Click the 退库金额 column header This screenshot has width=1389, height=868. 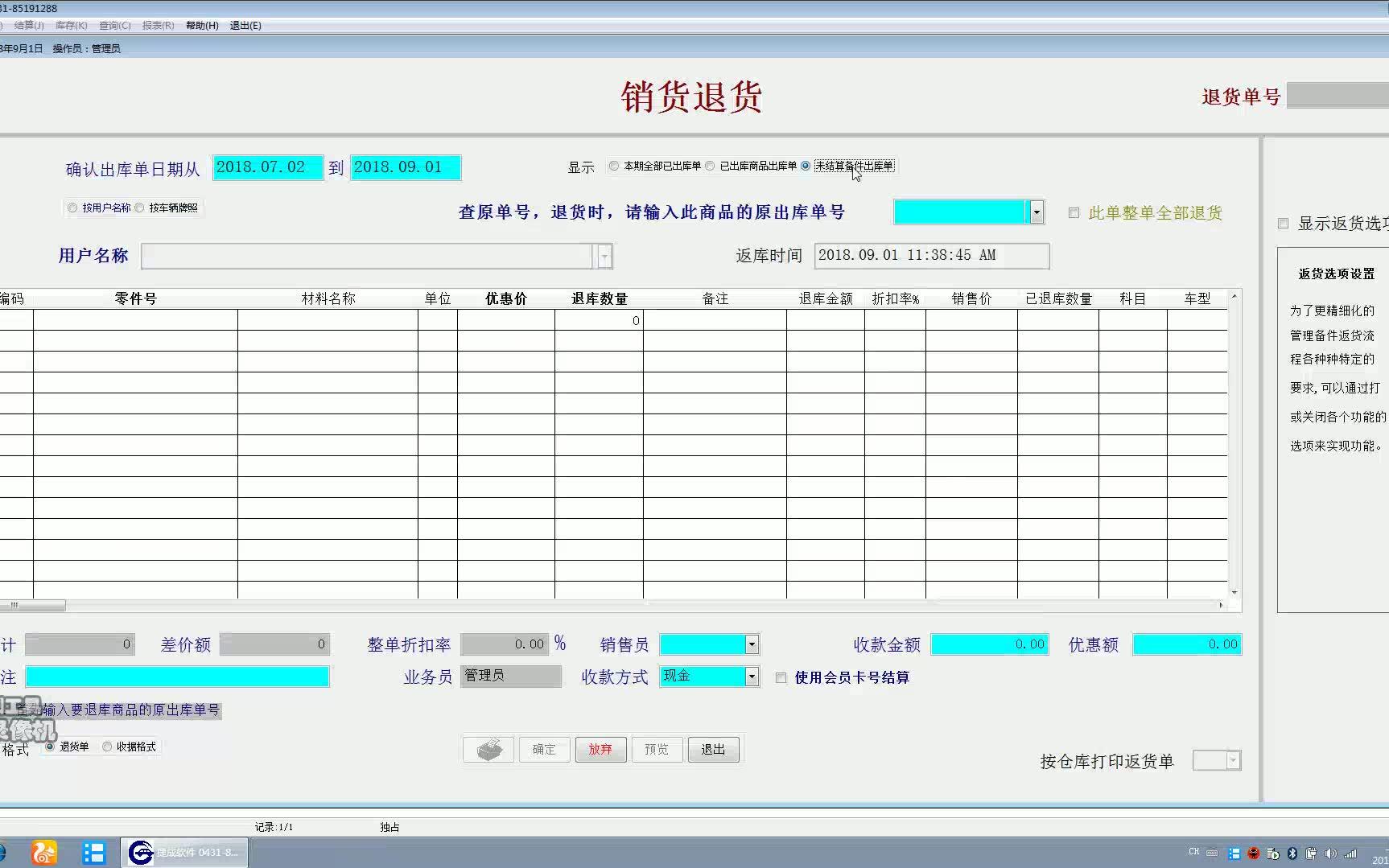pyautogui.click(x=826, y=298)
